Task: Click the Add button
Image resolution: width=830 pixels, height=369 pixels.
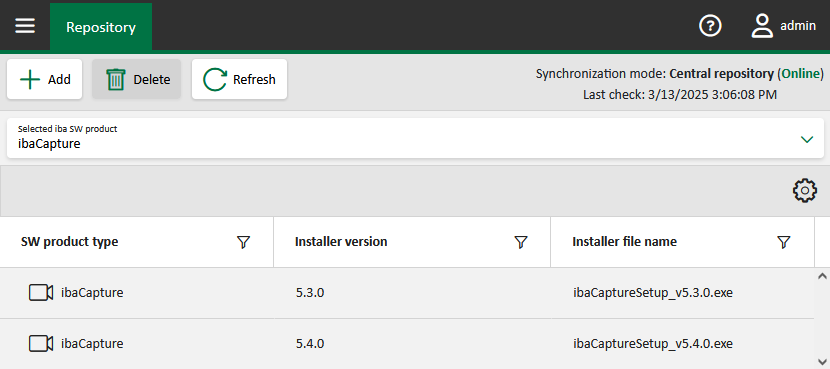Action: point(44,79)
